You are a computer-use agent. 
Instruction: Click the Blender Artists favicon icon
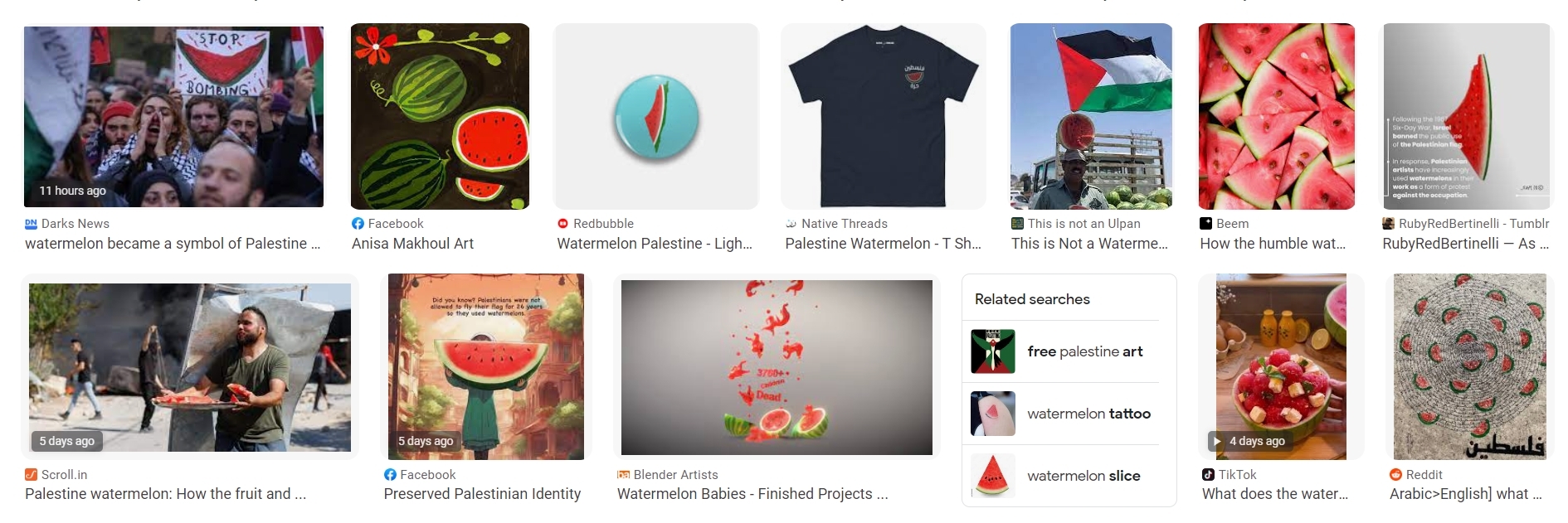tap(623, 475)
